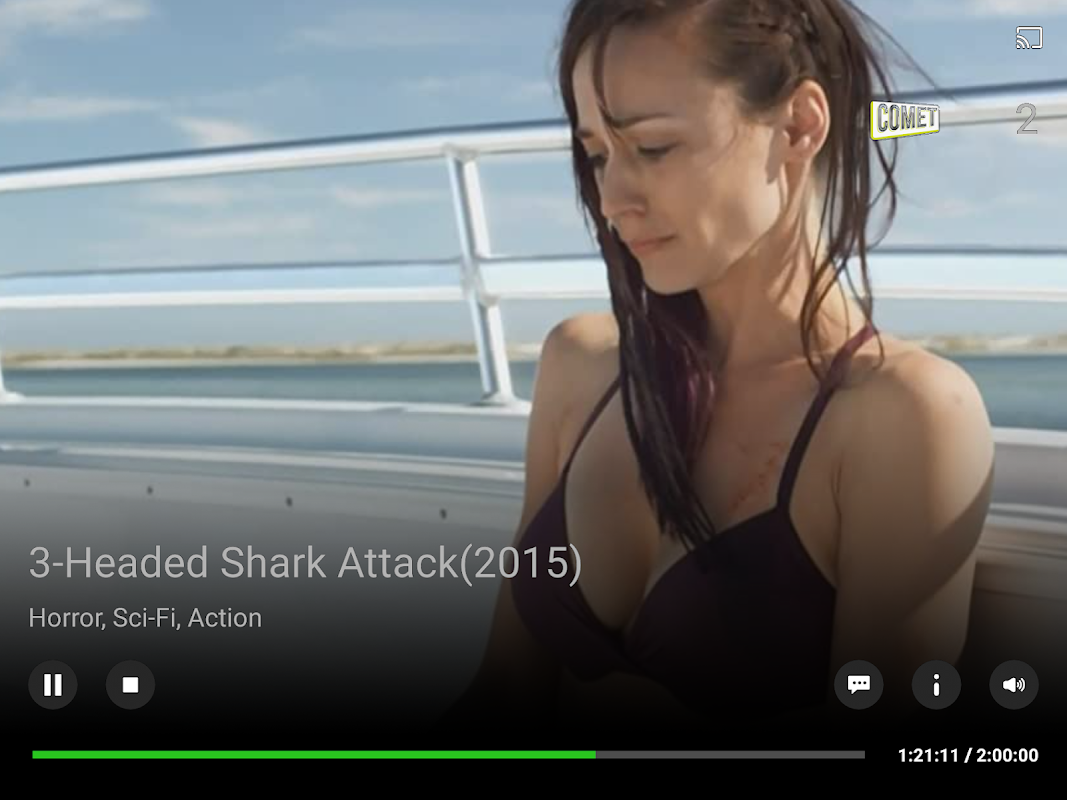Click the total duration 2:00:00
Screen dimensions: 1067x800
pyautogui.click(x=1007, y=755)
